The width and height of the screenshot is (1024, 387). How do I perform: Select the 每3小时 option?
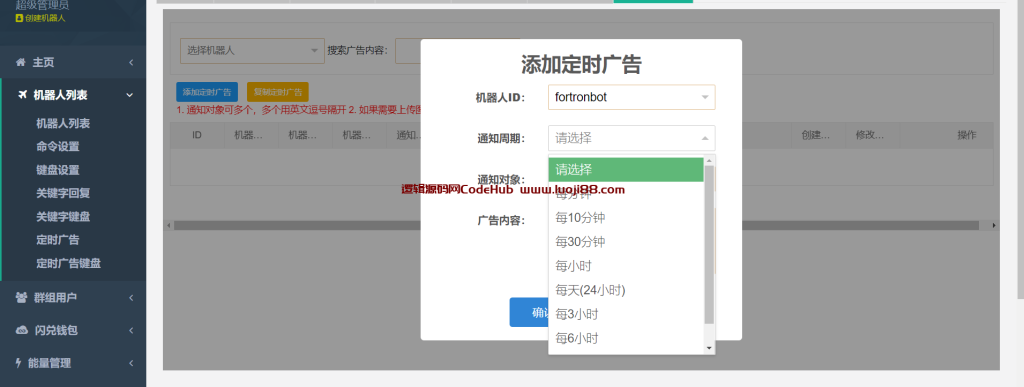point(626,314)
